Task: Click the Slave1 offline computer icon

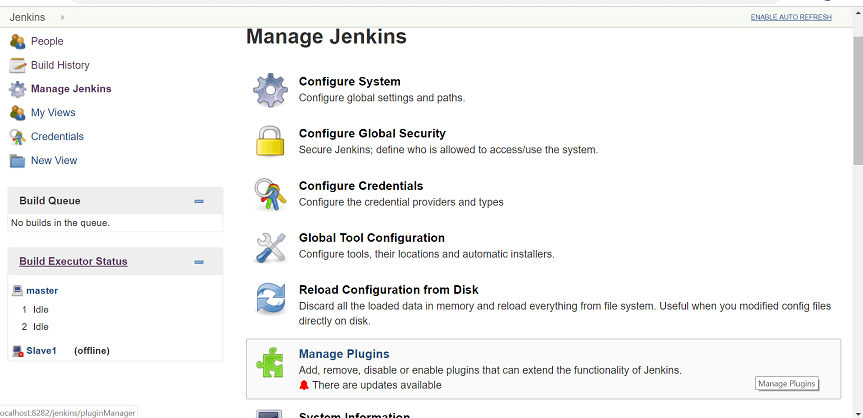Action: pos(18,351)
